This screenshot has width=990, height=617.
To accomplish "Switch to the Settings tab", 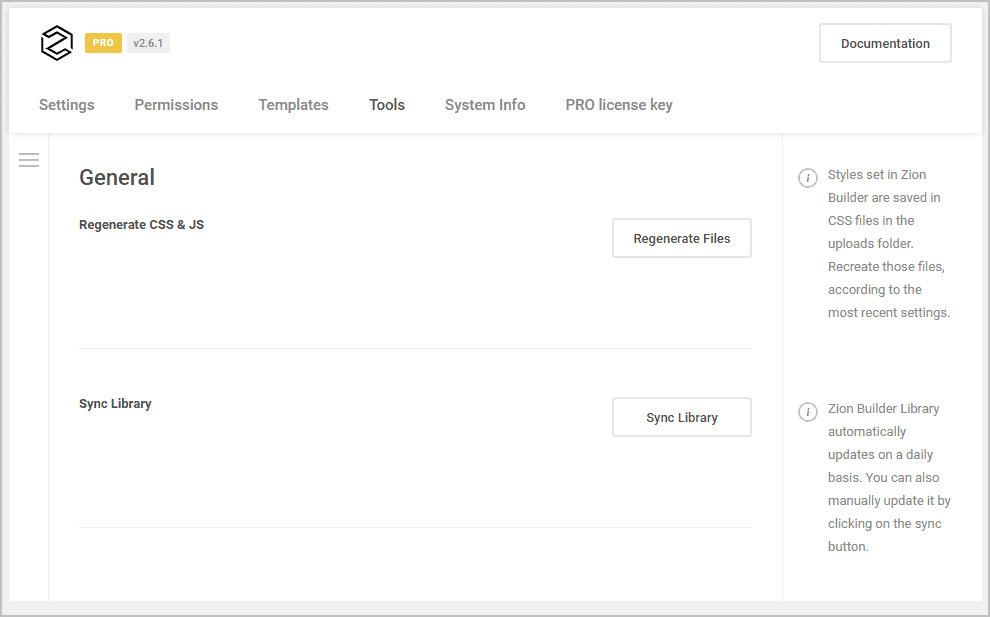I will pyautogui.click(x=66, y=104).
